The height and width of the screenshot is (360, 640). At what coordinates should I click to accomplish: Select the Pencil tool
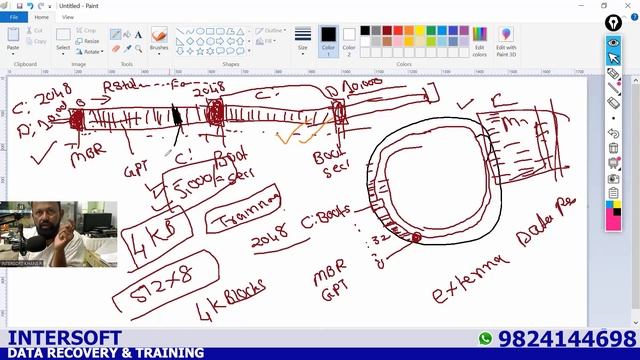(x=116, y=35)
